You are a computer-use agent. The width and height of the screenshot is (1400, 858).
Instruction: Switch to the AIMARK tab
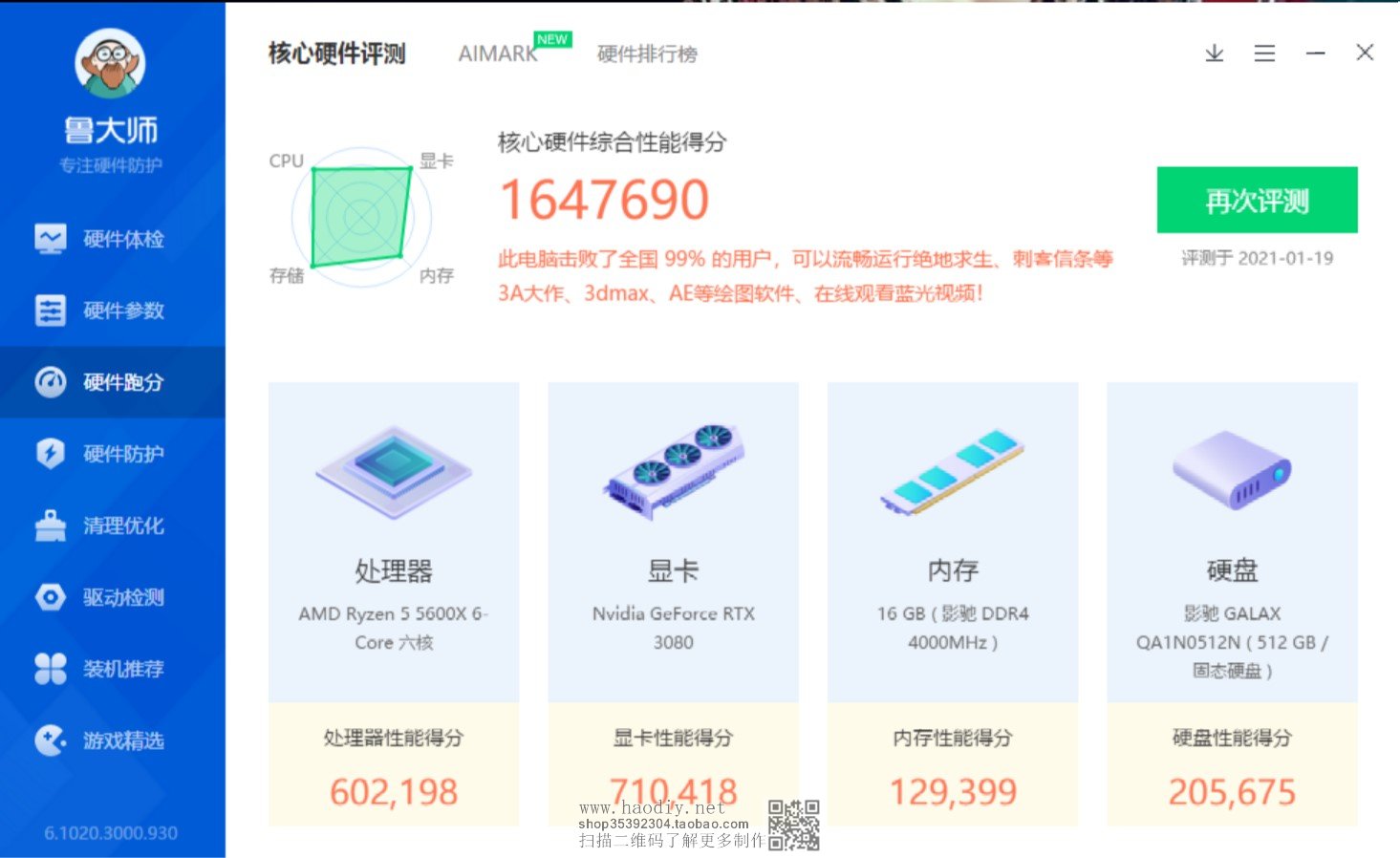point(498,54)
